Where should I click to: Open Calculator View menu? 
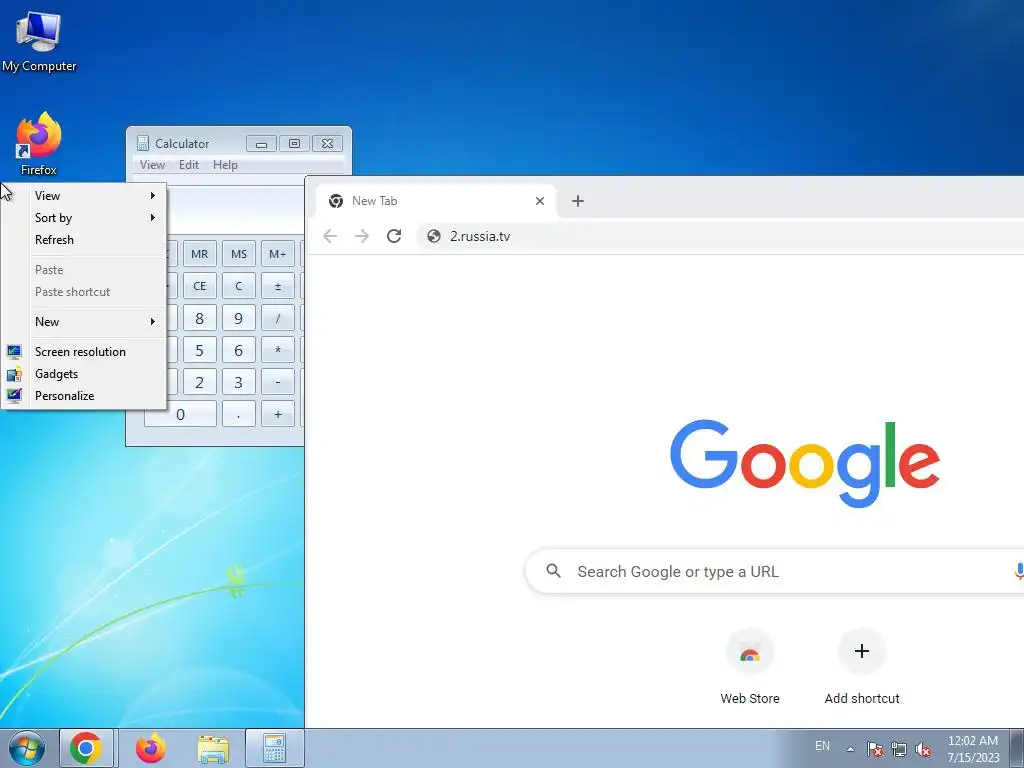152,165
